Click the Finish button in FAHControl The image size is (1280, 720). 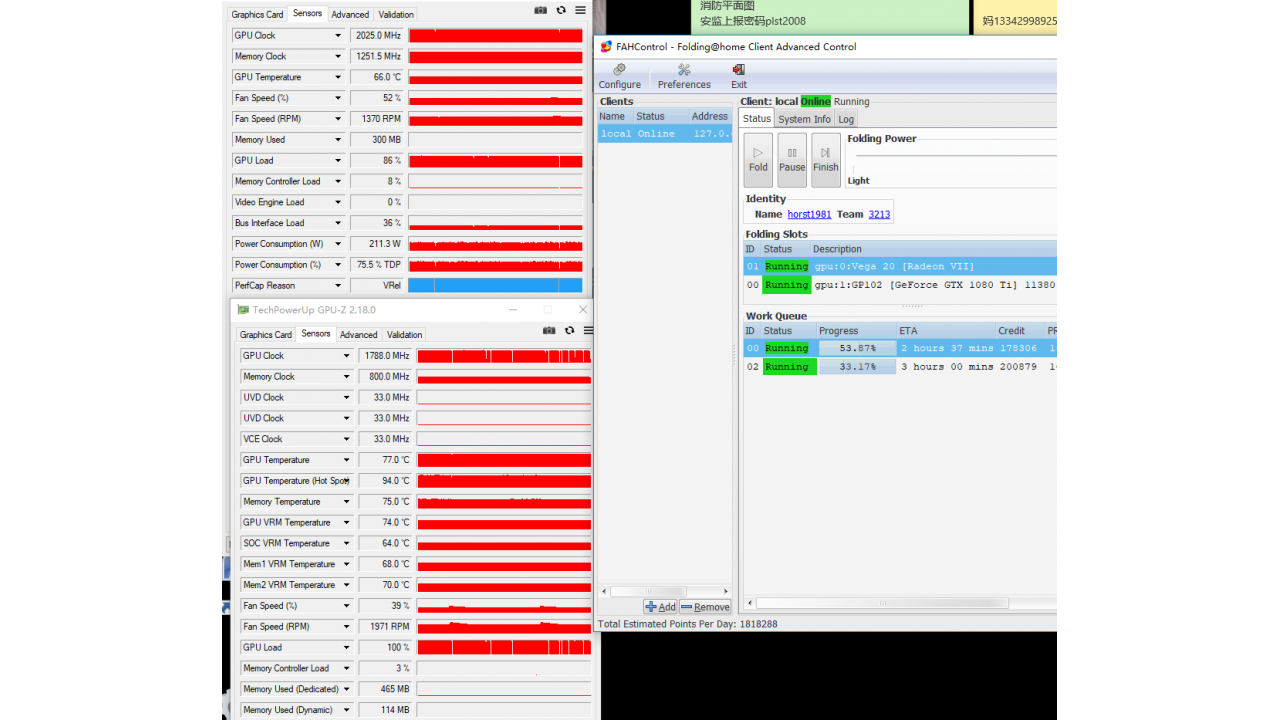coord(826,160)
